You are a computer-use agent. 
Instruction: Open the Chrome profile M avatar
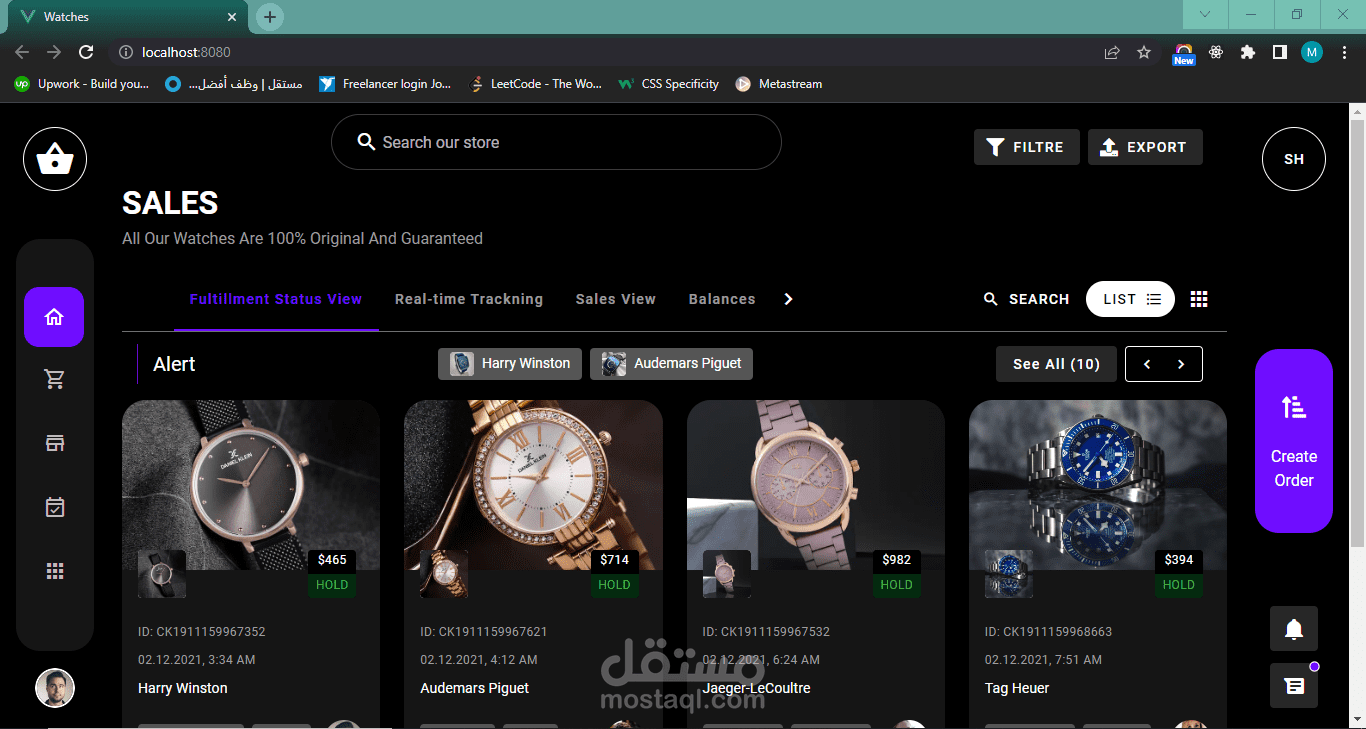(1312, 52)
